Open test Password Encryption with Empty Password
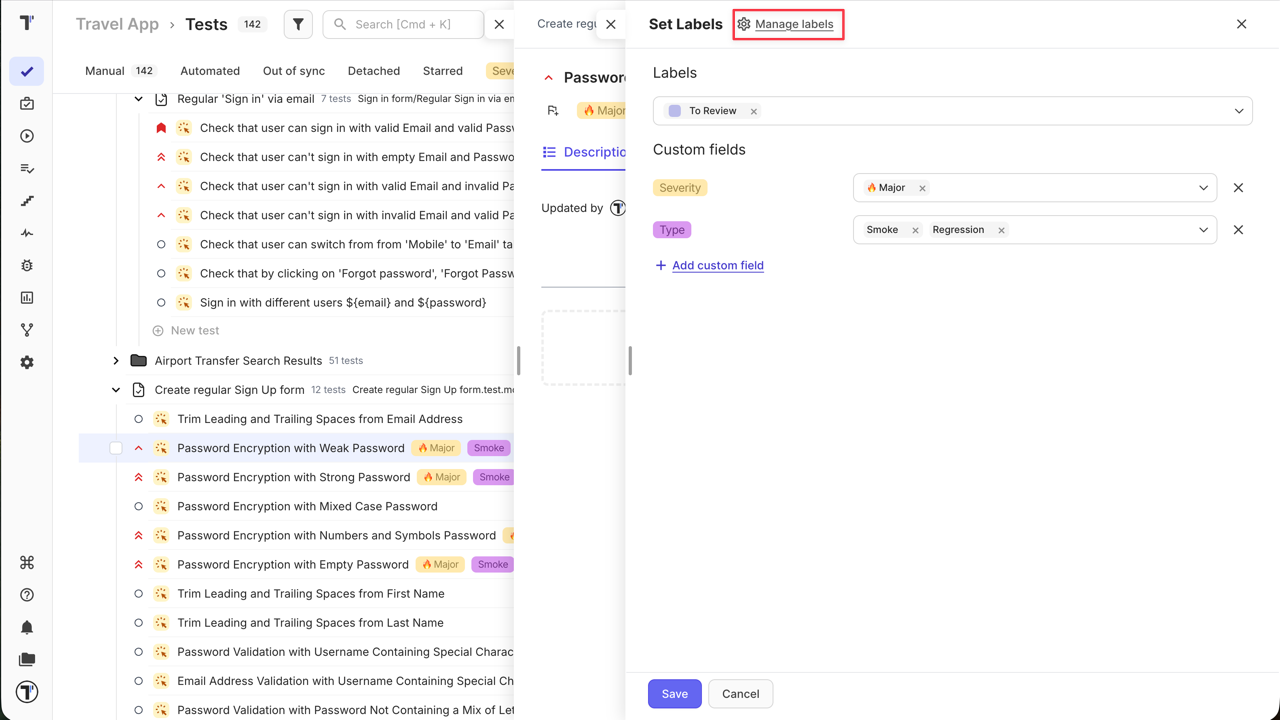This screenshot has height=720, width=1280. tap(293, 564)
